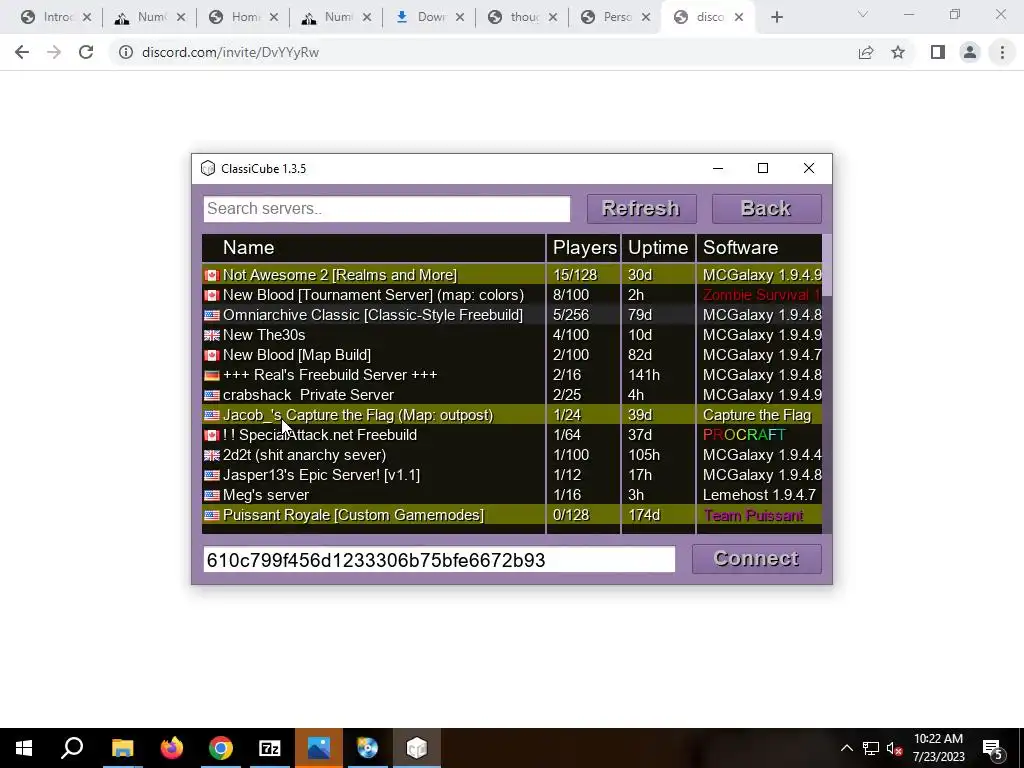Bookmark this tab with star icon
This screenshot has height=768, width=1024.
coord(898,52)
